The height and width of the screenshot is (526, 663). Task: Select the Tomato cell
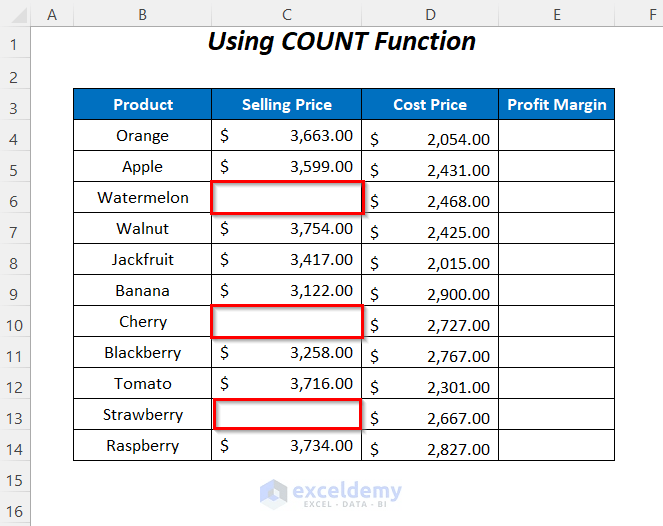142,384
